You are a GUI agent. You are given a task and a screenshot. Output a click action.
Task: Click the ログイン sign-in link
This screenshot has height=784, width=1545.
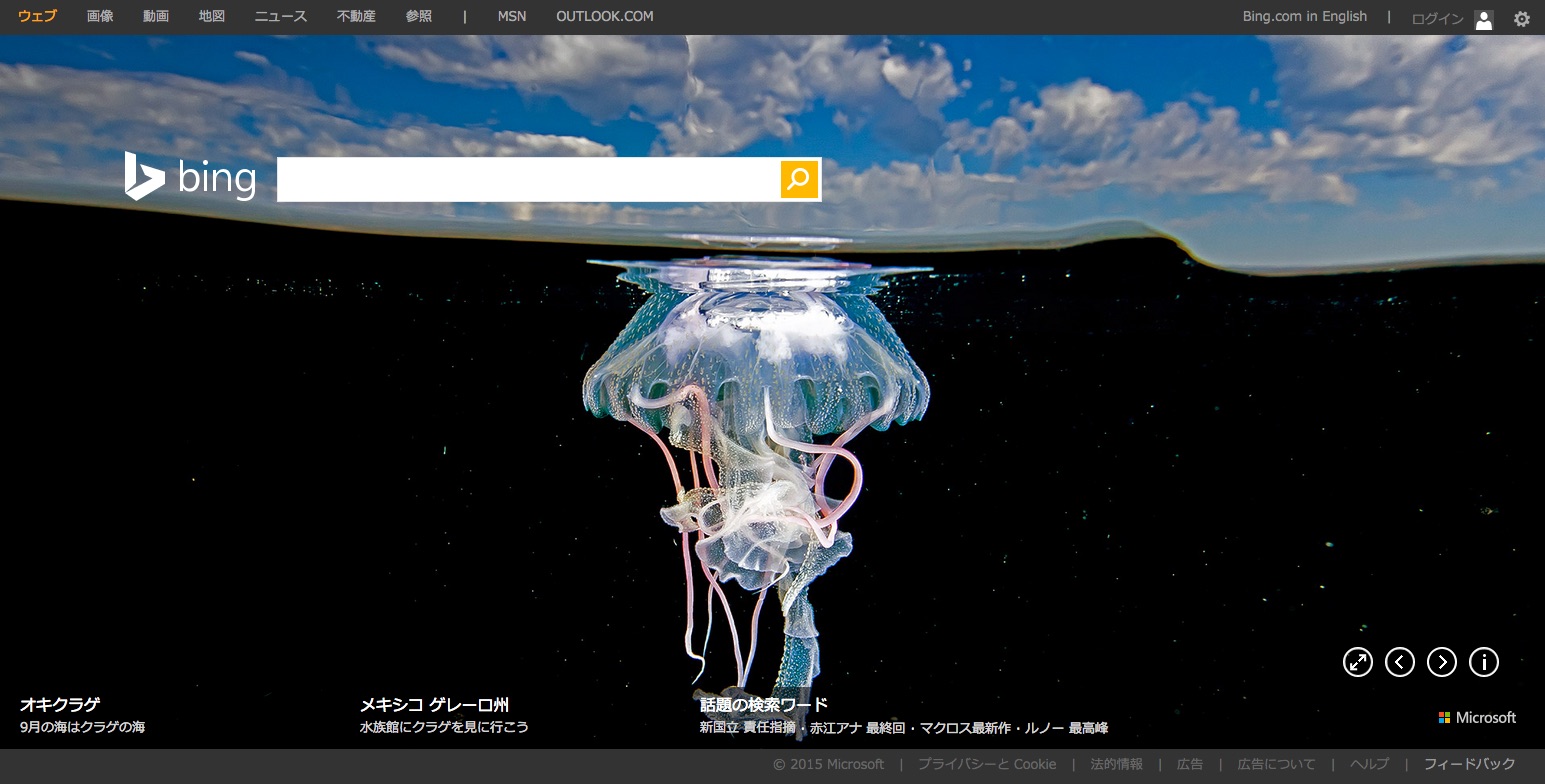click(x=1437, y=18)
